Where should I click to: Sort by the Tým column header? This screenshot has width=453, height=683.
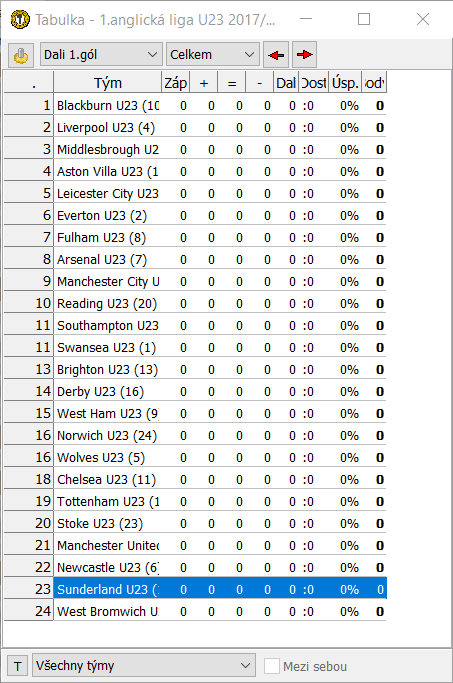pyautogui.click(x=108, y=83)
